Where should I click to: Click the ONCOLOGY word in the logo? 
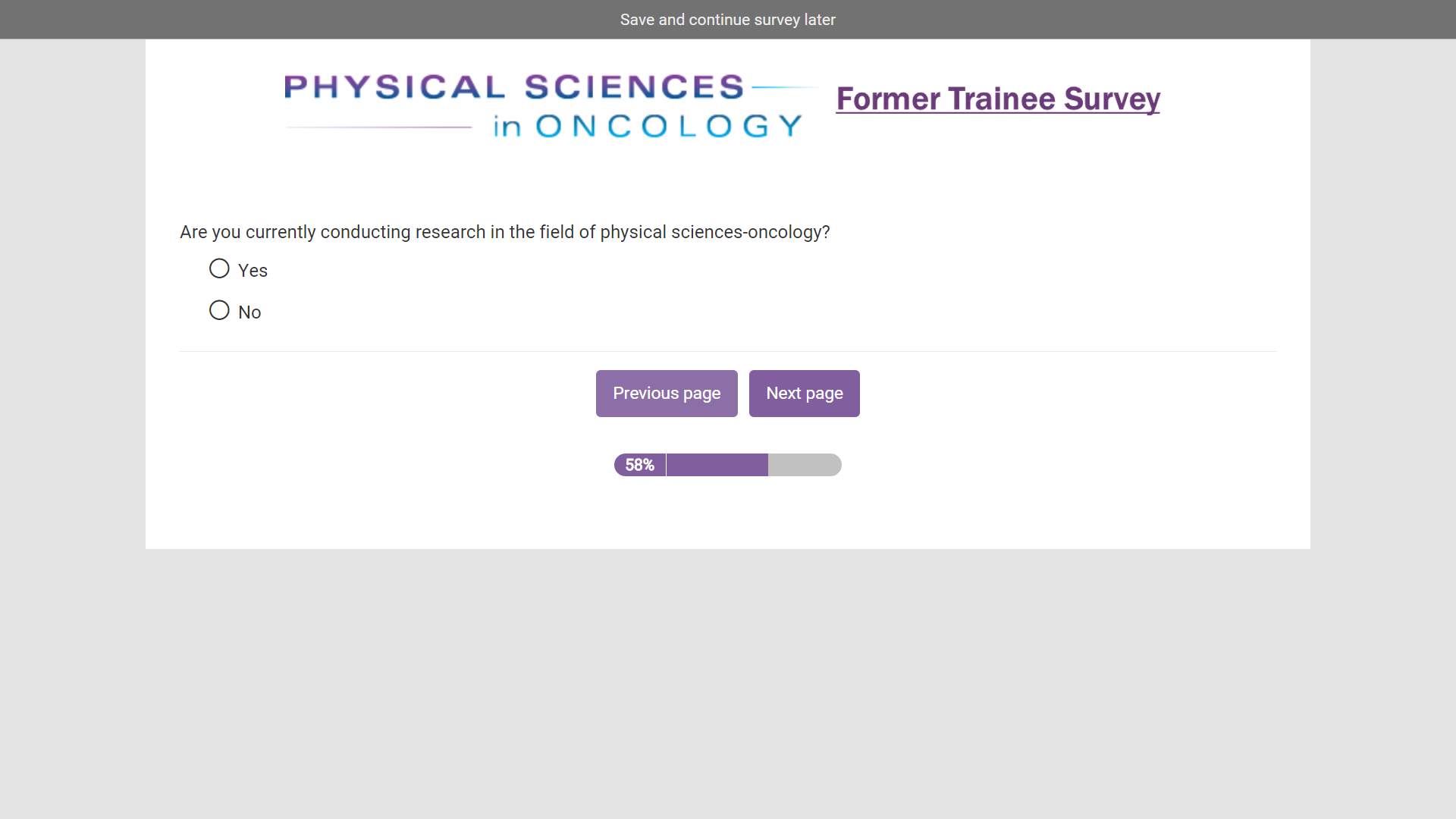[669, 126]
